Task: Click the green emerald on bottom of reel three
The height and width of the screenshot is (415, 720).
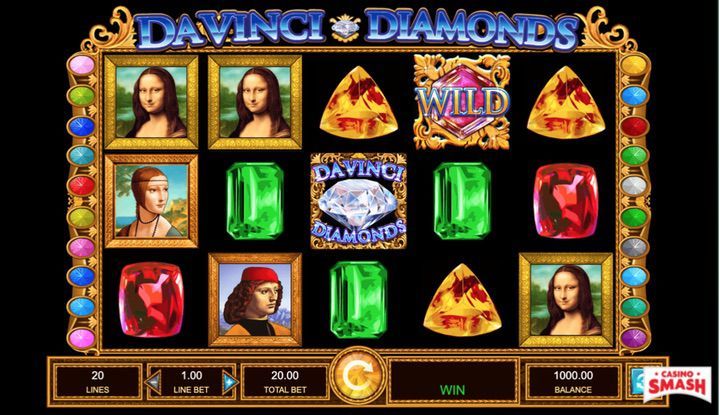Action: [x=358, y=299]
